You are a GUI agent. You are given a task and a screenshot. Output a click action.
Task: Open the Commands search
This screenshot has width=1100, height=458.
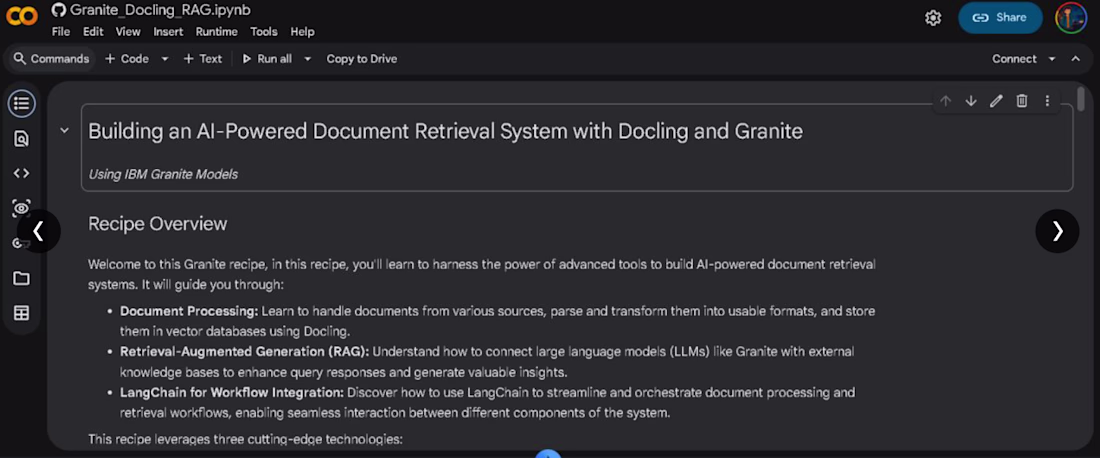51,59
